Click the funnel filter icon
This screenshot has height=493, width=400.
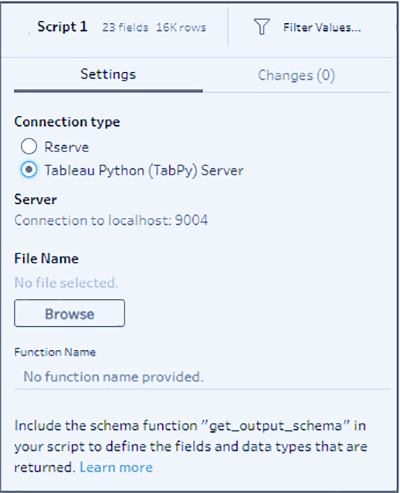point(262,27)
